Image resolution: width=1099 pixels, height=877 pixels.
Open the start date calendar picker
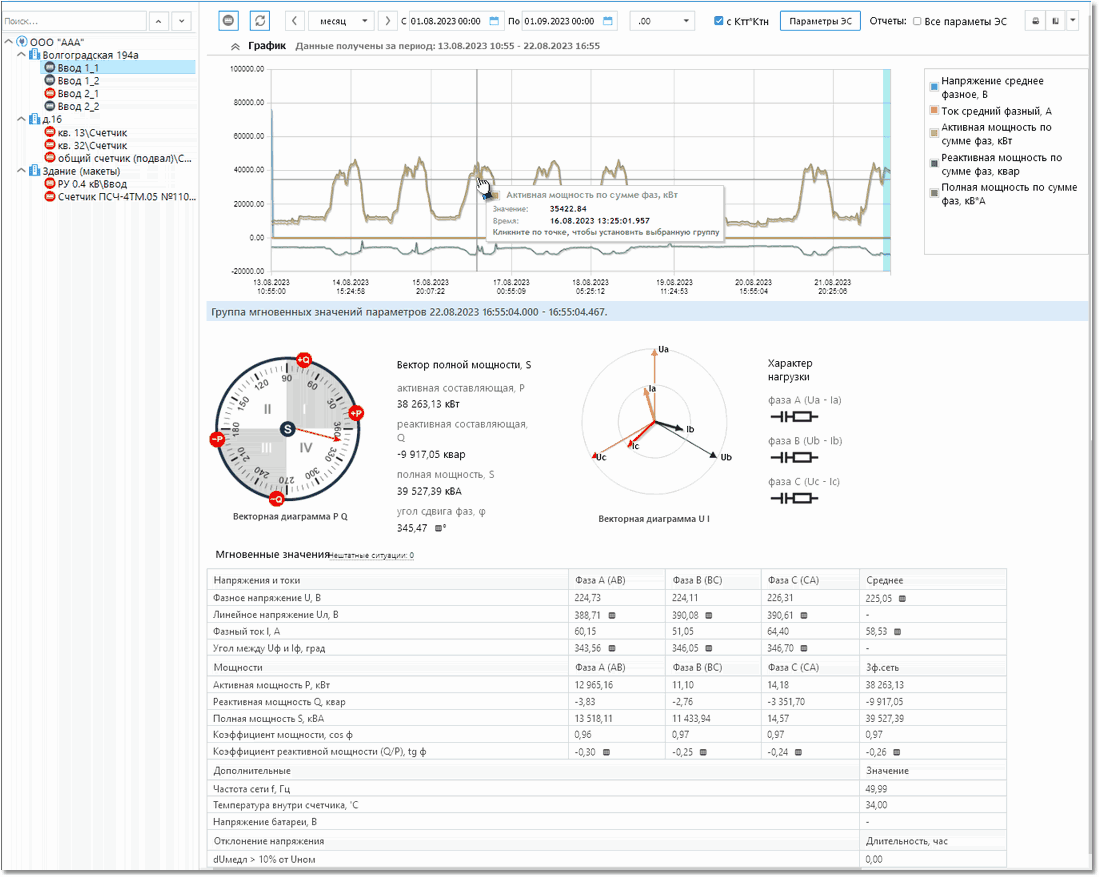[495, 21]
